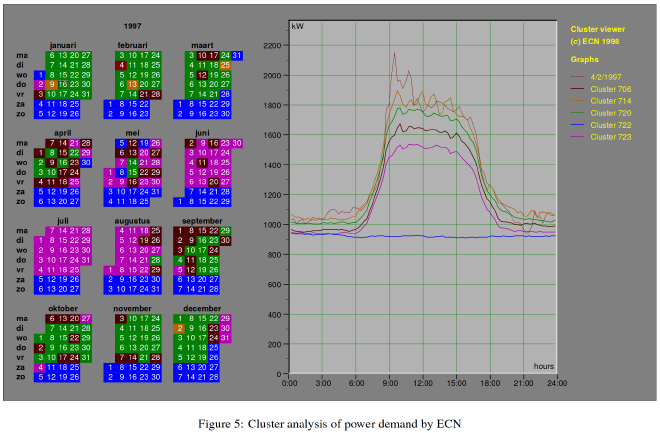Screen dimensions: 660x433
Task: Click the juni month heading
Action: 202,133
